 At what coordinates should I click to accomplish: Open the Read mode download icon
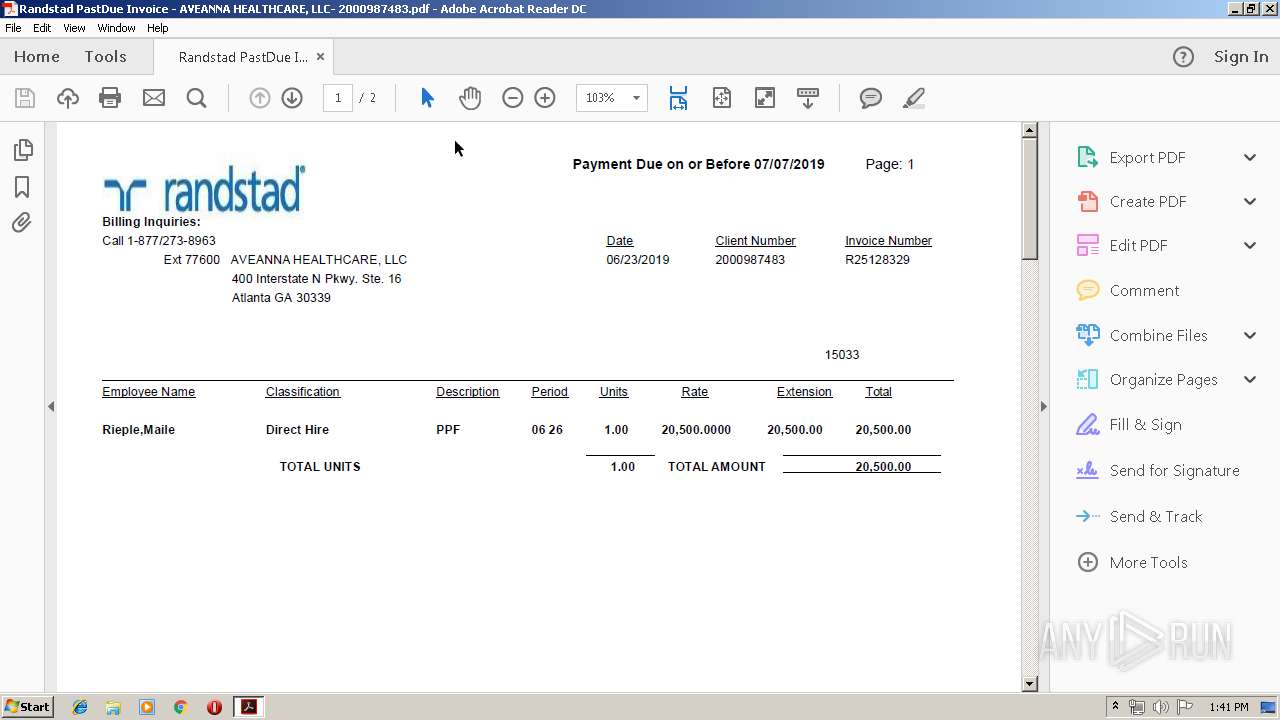click(808, 98)
